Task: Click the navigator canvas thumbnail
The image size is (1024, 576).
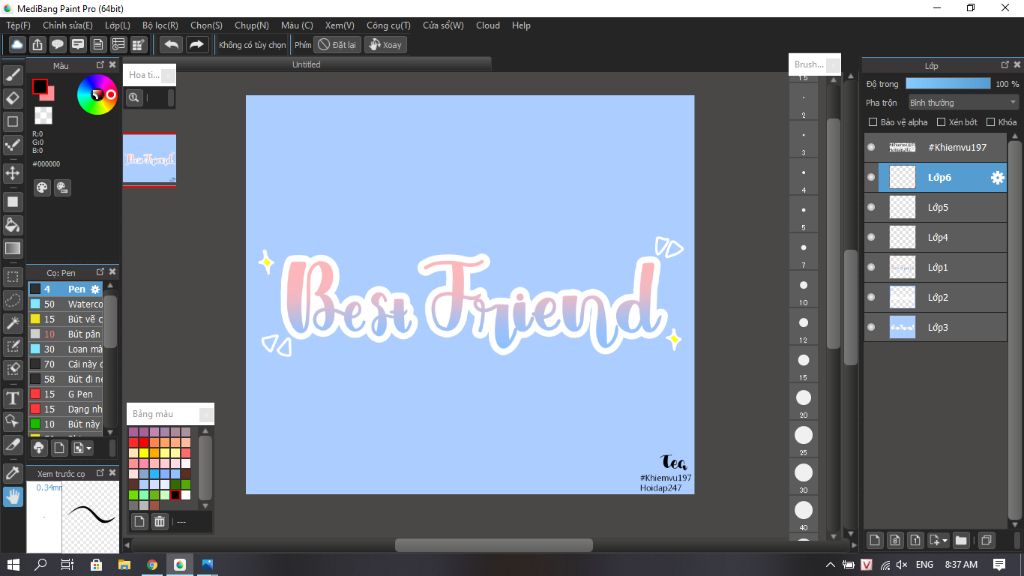Action: point(150,159)
